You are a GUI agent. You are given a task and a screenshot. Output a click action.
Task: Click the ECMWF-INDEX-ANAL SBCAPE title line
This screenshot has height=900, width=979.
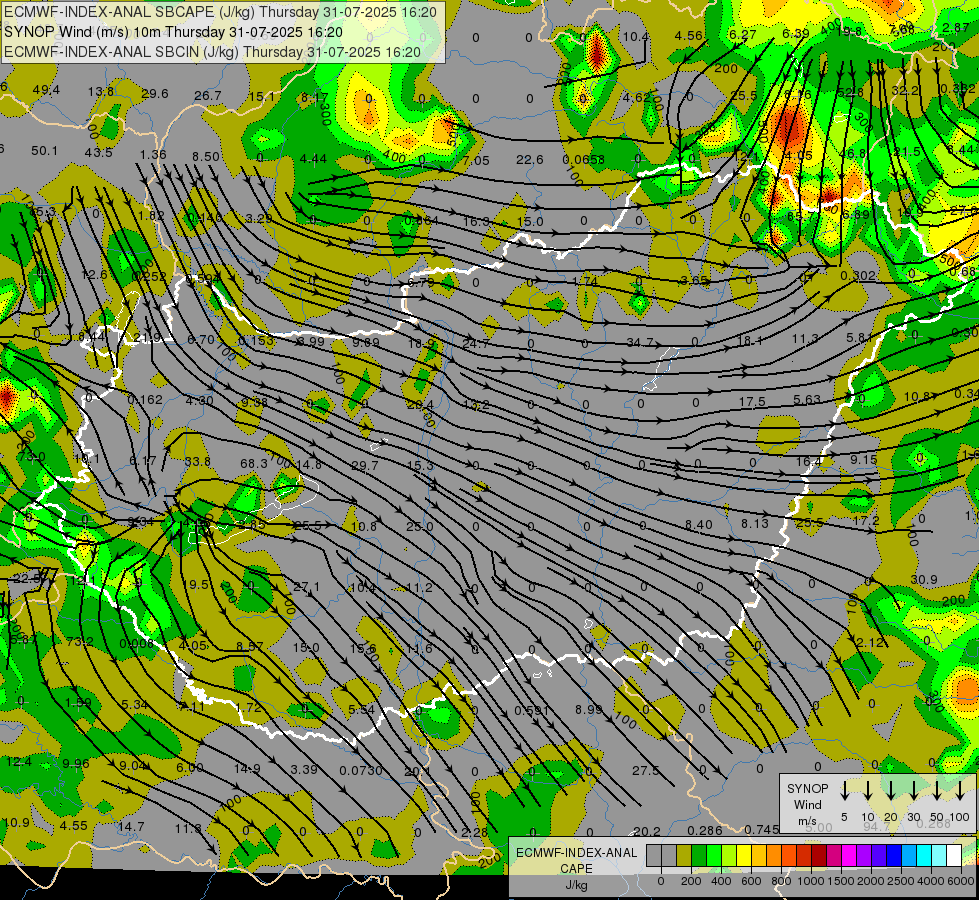(x=220, y=12)
